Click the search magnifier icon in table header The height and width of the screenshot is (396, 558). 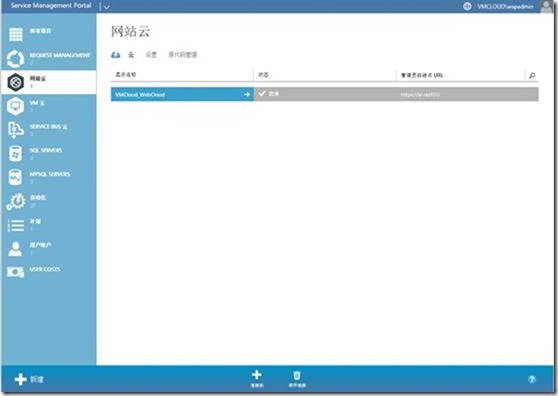[x=532, y=75]
